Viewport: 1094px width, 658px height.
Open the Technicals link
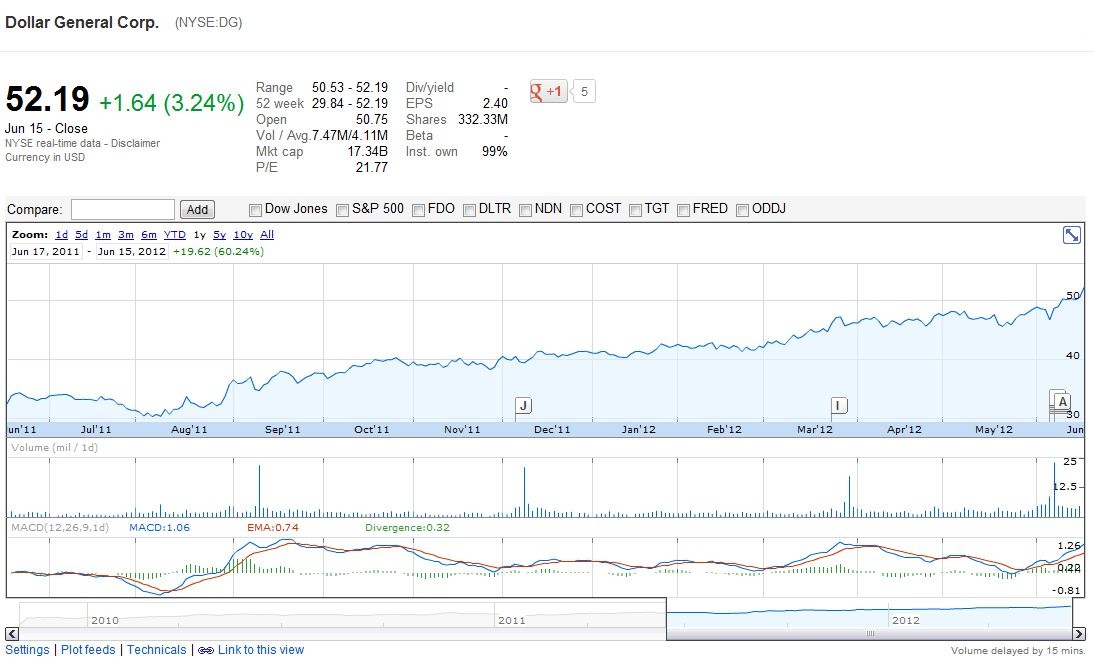tap(156, 650)
